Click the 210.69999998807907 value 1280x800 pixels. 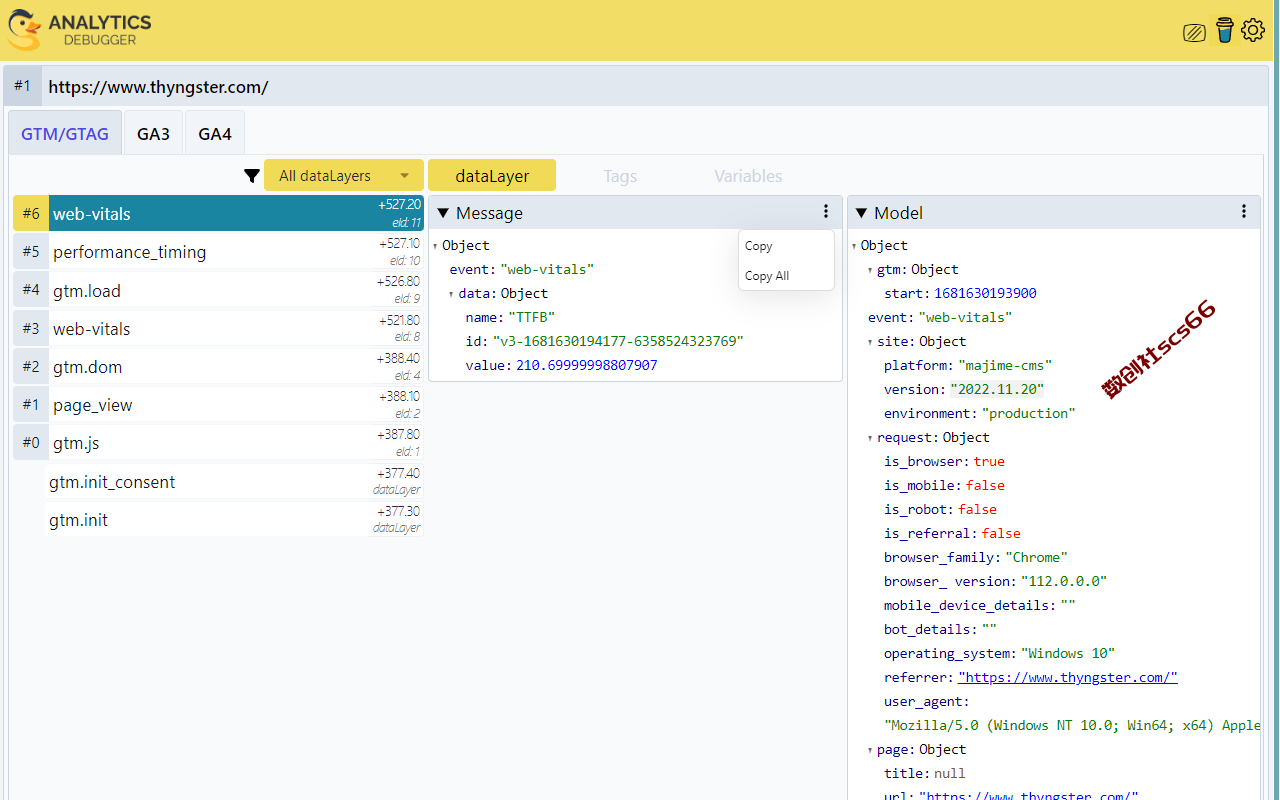click(x=587, y=365)
